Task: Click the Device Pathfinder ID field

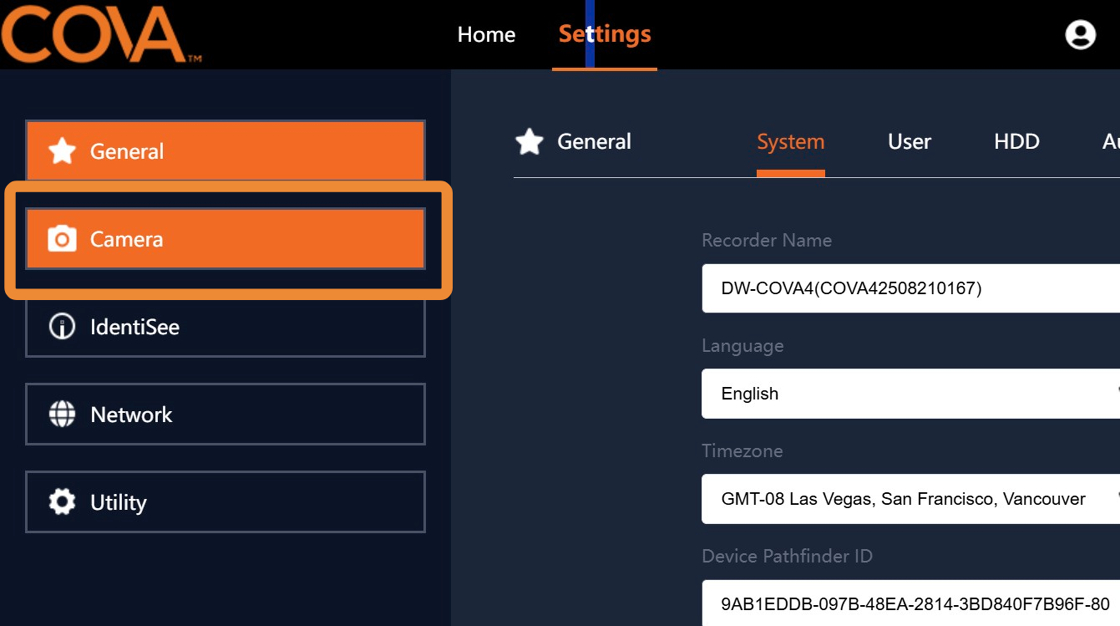Action: 911,603
